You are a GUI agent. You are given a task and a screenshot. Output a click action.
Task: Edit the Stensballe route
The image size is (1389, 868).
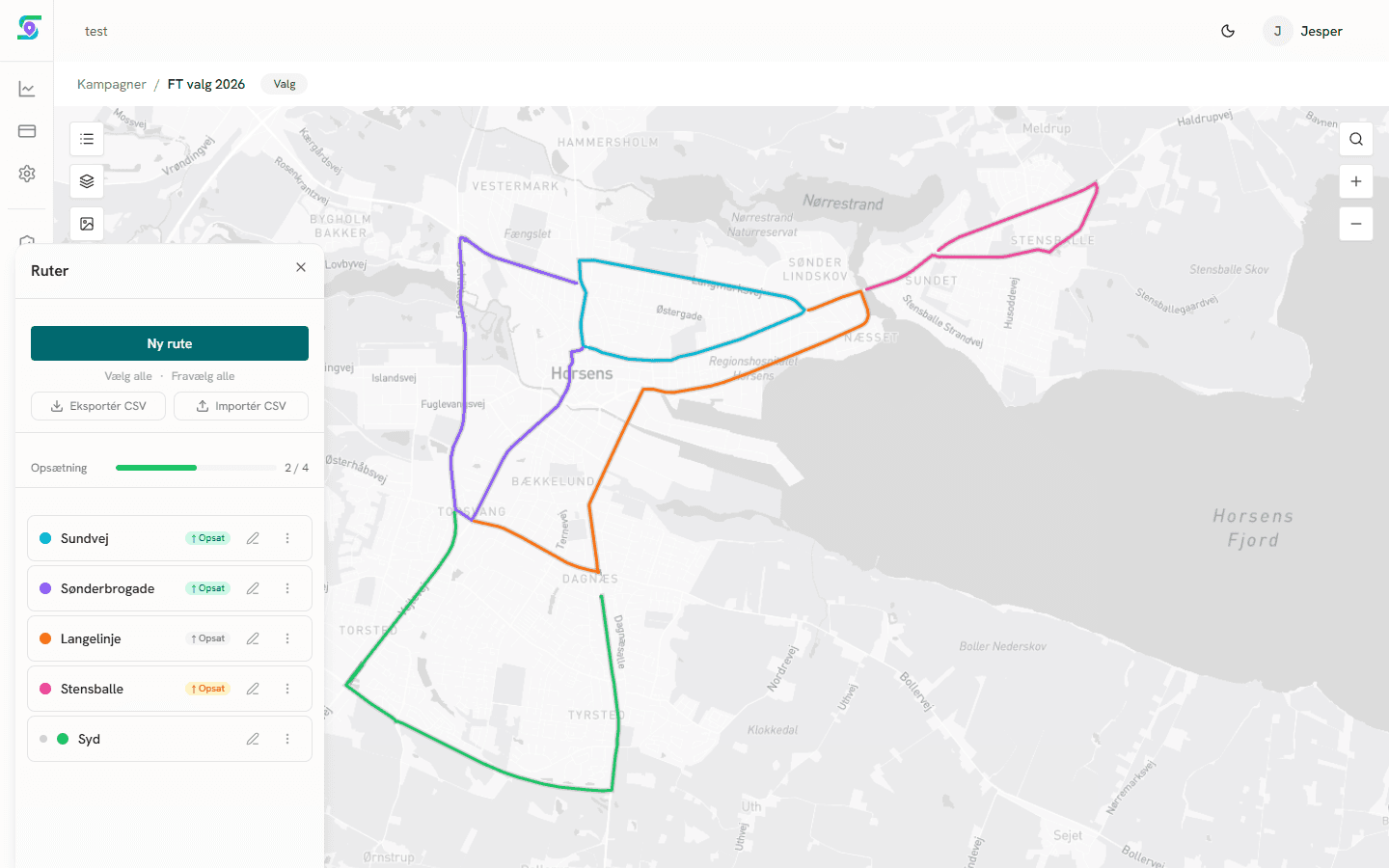coord(253,689)
